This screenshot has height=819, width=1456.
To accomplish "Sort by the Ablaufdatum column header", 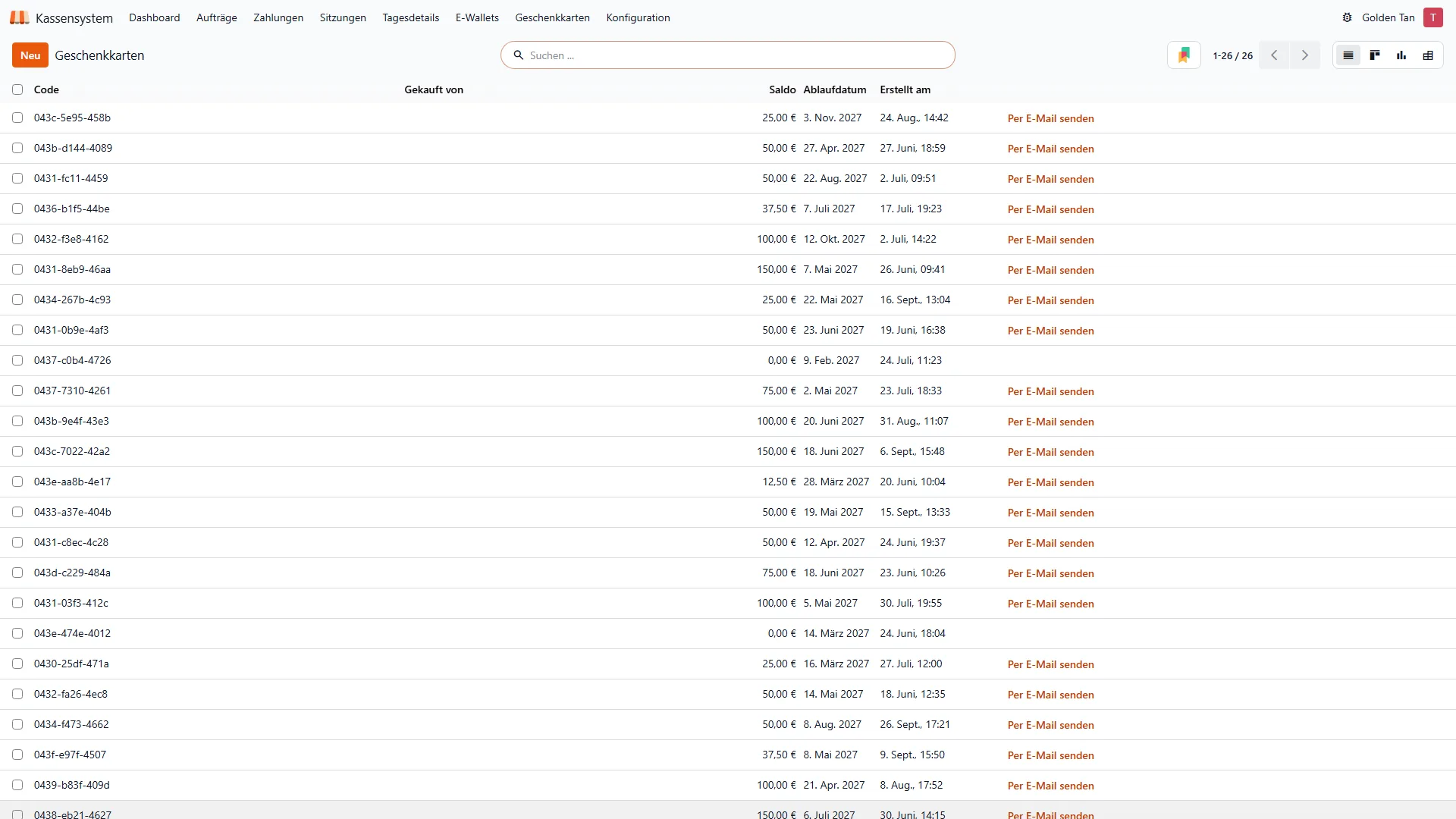I will click(x=834, y=89).
